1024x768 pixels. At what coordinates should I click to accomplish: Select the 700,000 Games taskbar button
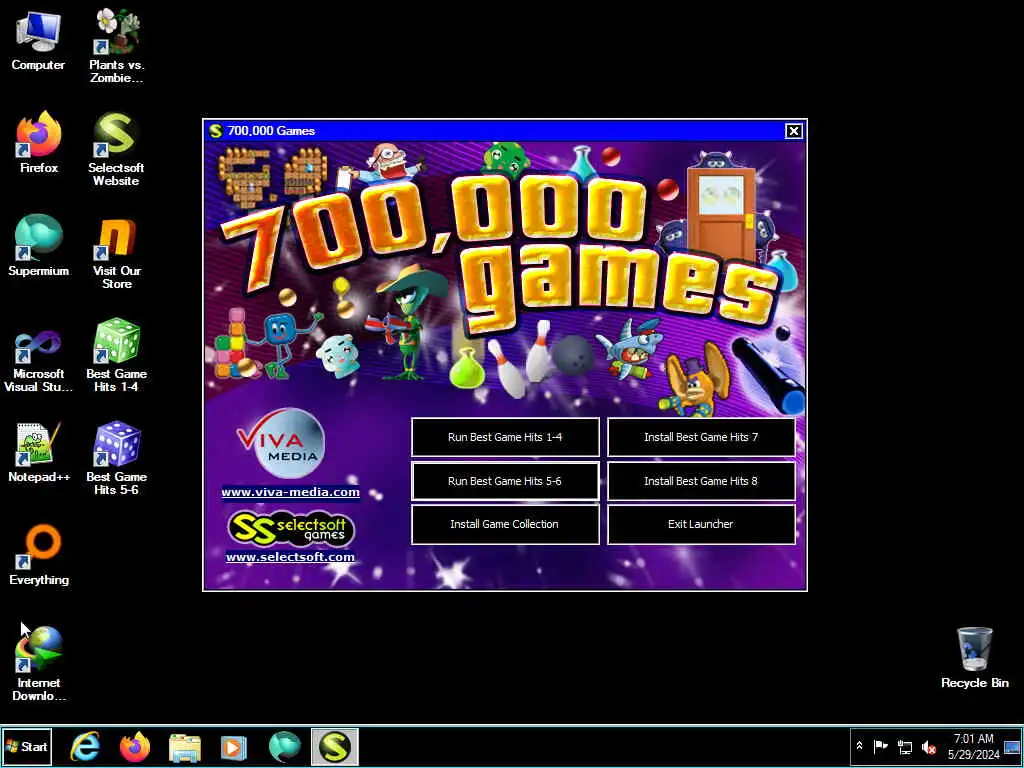point(334,747)
